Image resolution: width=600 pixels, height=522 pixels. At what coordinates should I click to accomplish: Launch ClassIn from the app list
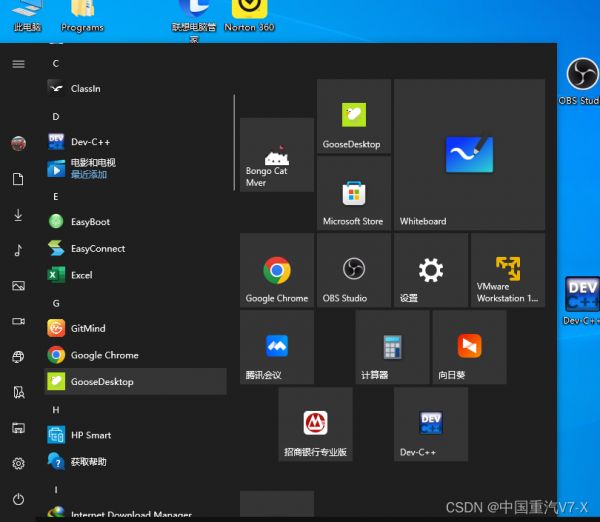[x=136, y=88]
